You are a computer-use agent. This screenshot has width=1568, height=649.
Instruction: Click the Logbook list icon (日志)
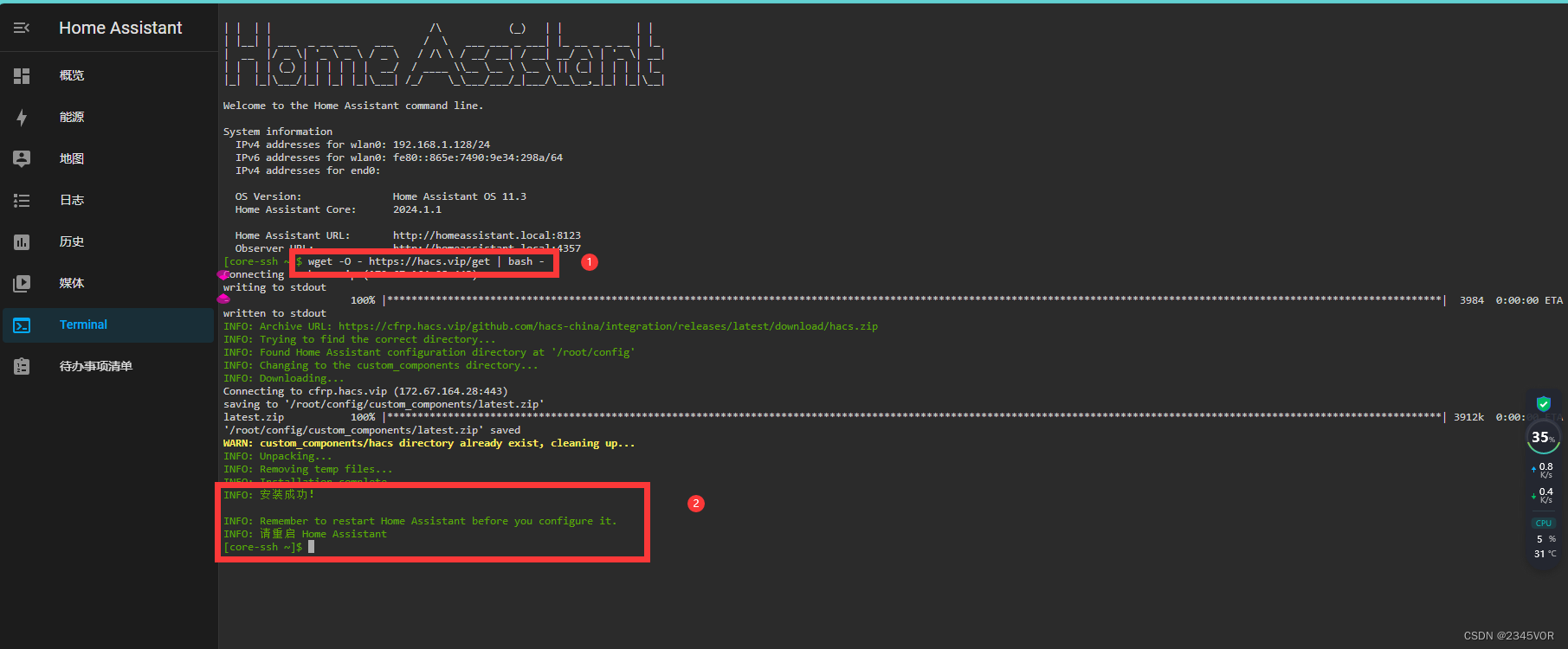pyautogui.click(x=22, y=201)
